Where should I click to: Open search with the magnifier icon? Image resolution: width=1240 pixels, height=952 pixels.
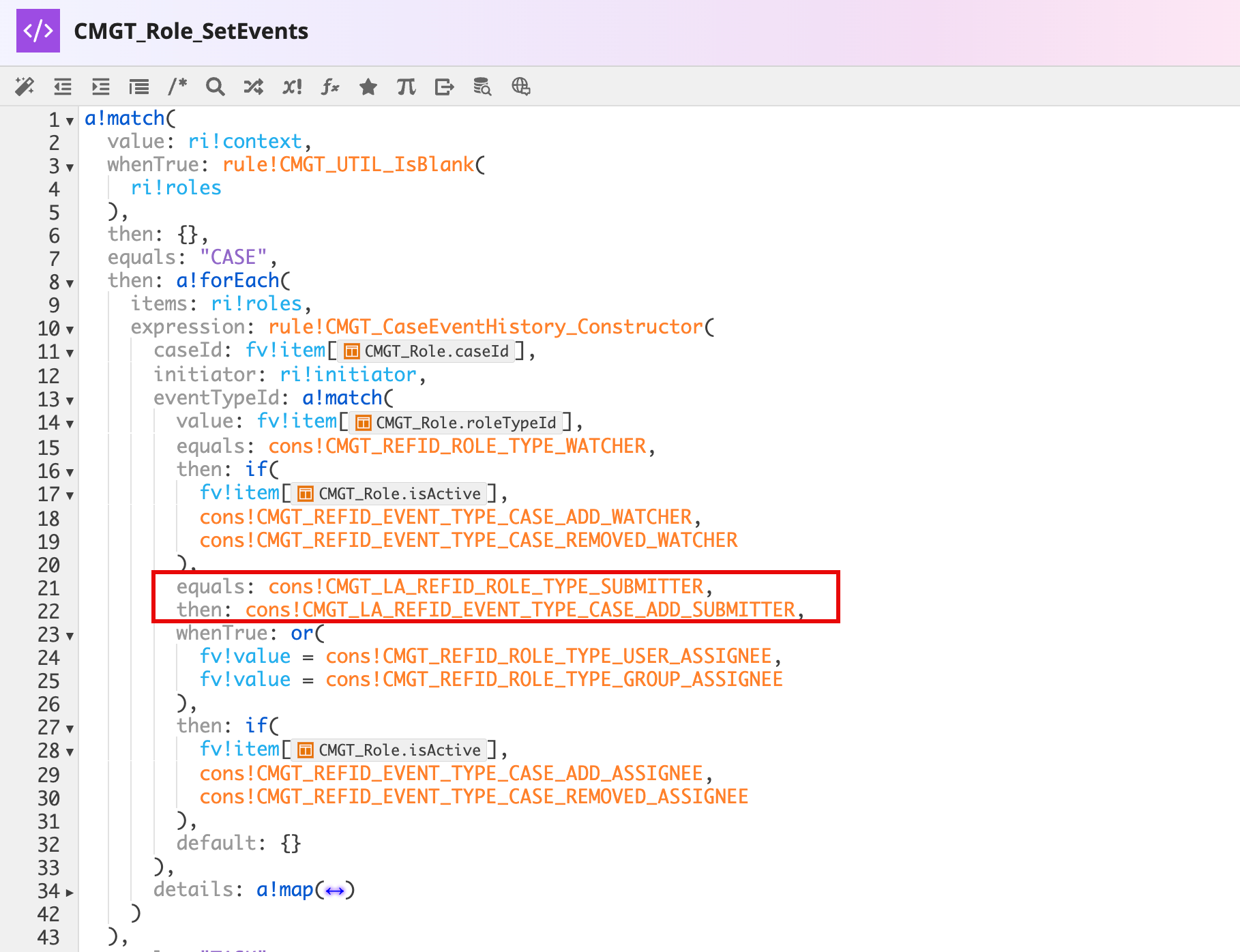216,87
